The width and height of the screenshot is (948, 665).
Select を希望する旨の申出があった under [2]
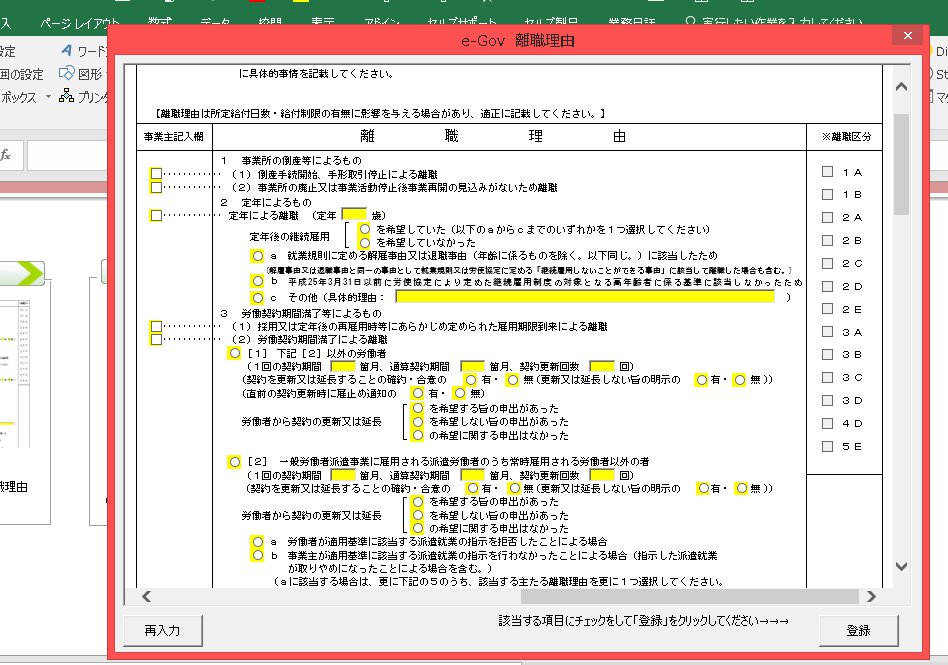click(x=418, y=502)
